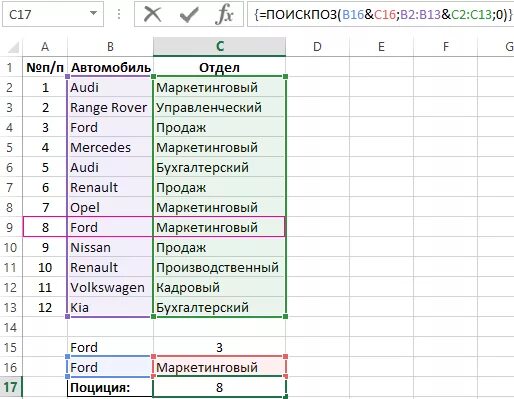Select column C header
The image size is (514, 399).
point(219,47)
